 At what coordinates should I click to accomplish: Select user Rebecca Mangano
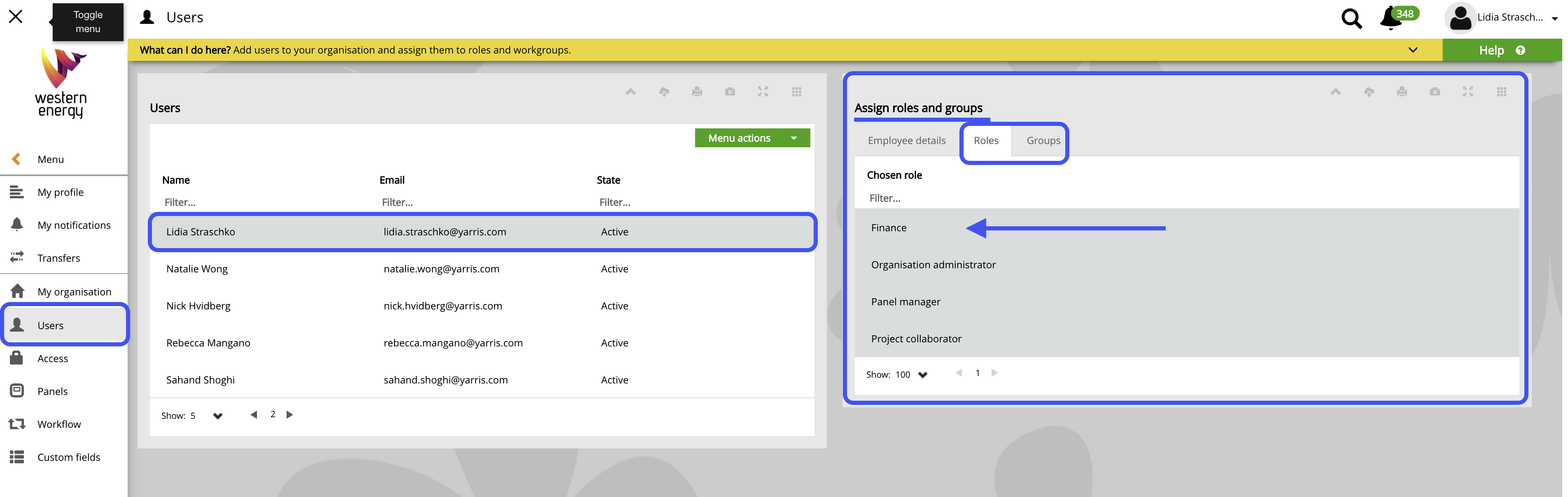208,343
